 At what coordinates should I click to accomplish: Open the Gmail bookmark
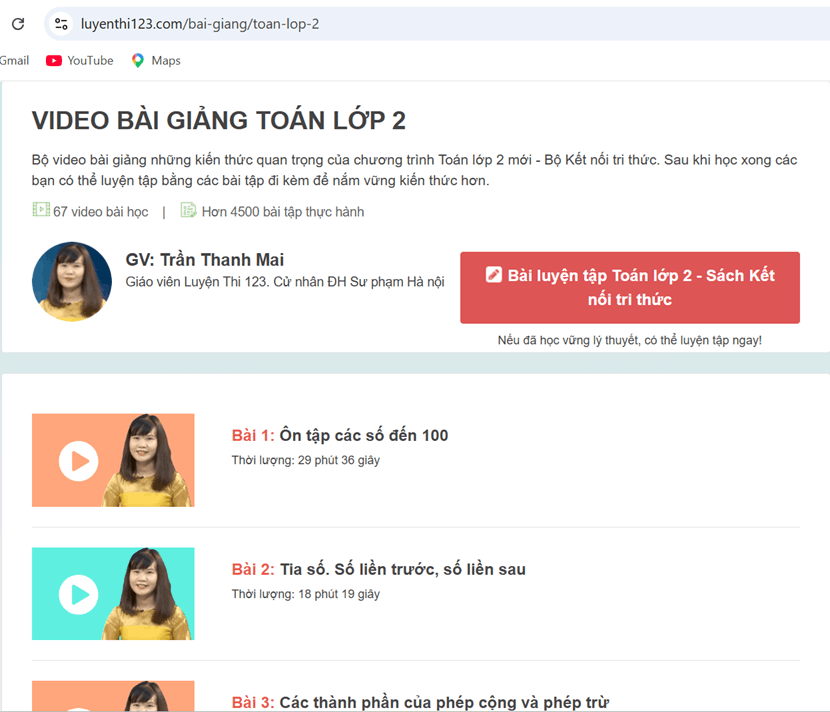14,60
